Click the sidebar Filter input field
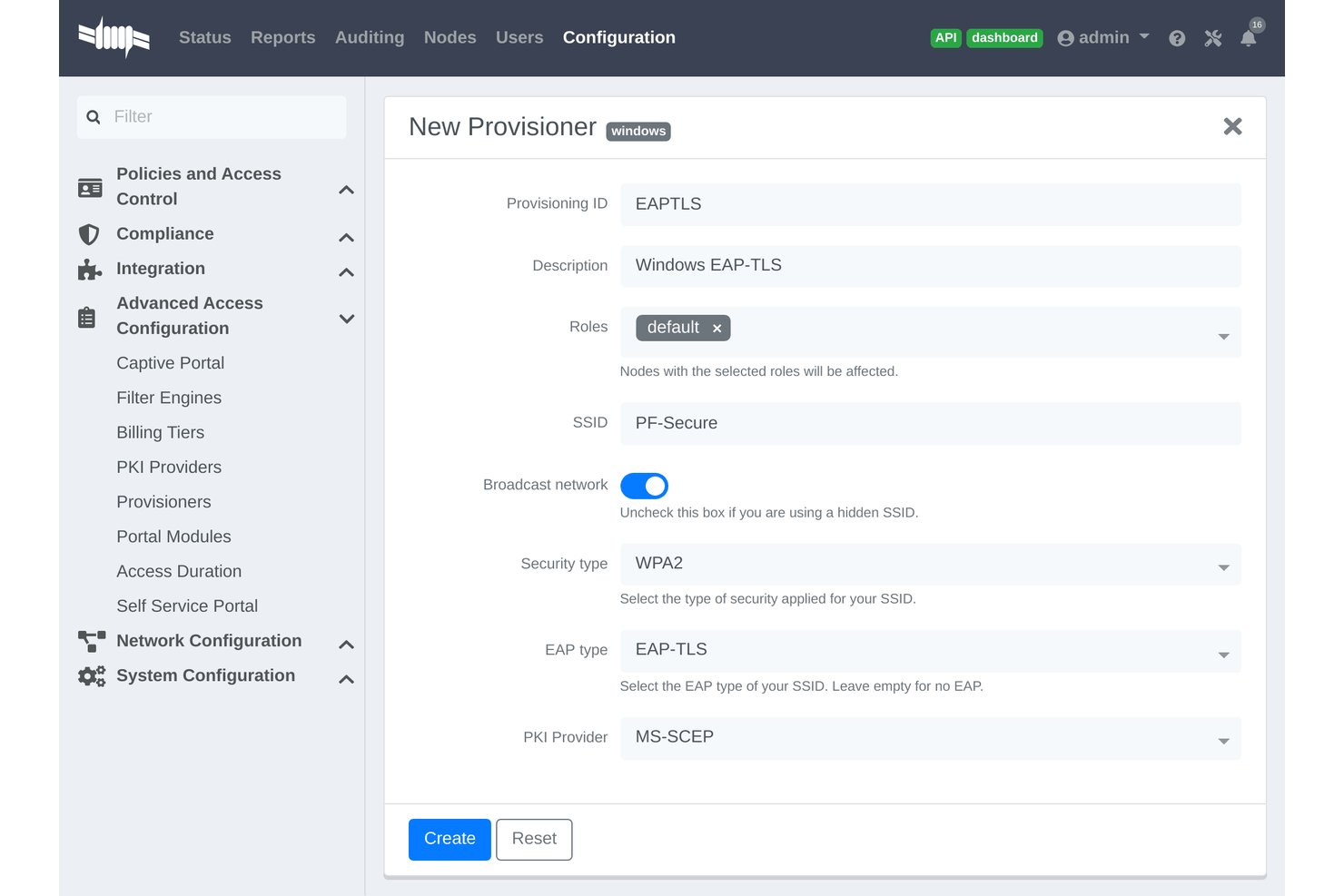This screenshot has height=896, width=1344. 212,117
